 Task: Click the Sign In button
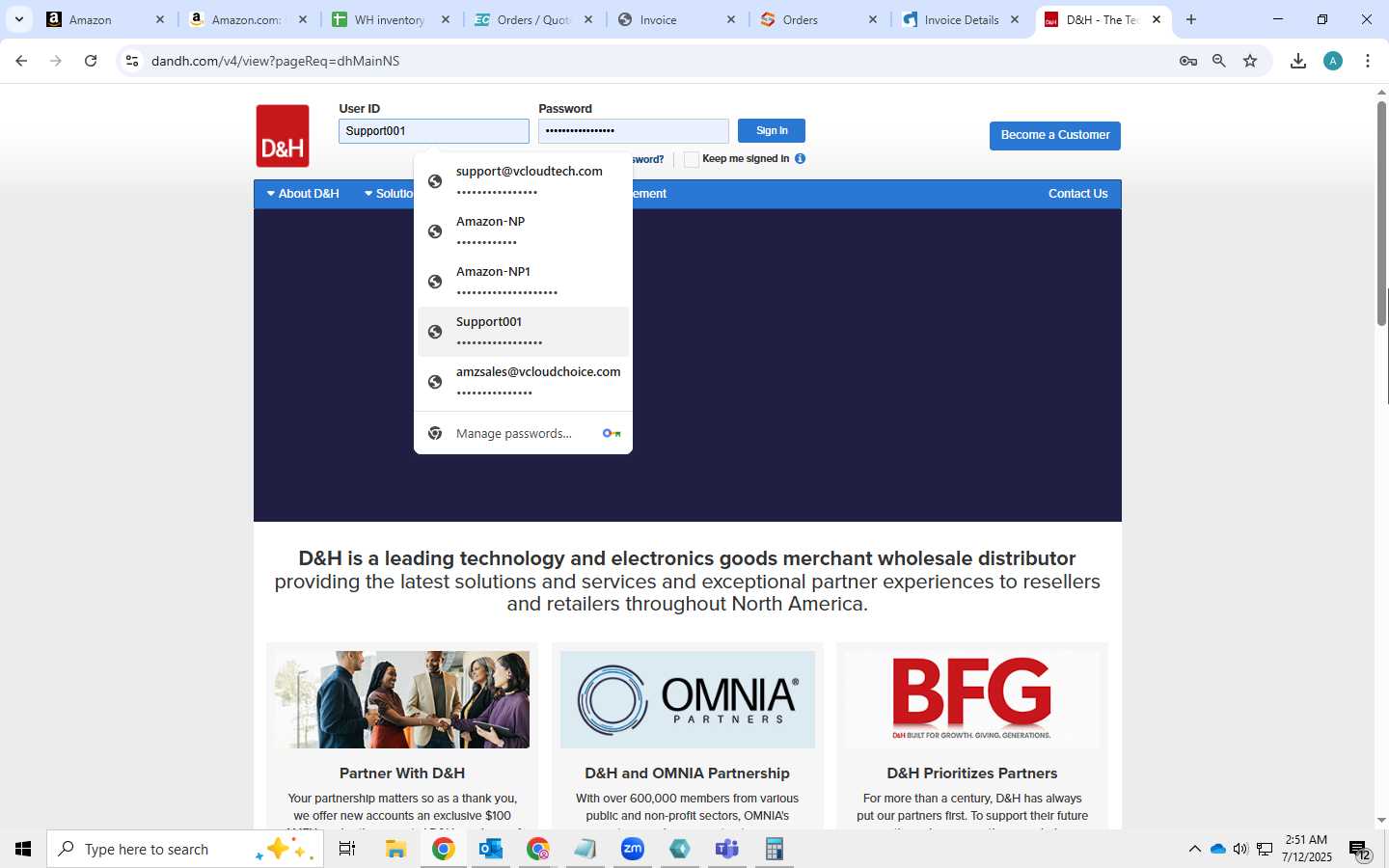tap(772, 130)
